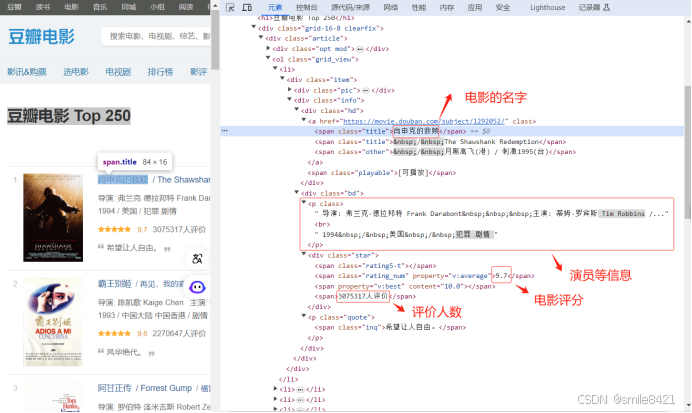The width and height of the screenshot is (692, 413).
Task: Click the Shawshank Redemption poster thumbnail
Action: (53, 218)
